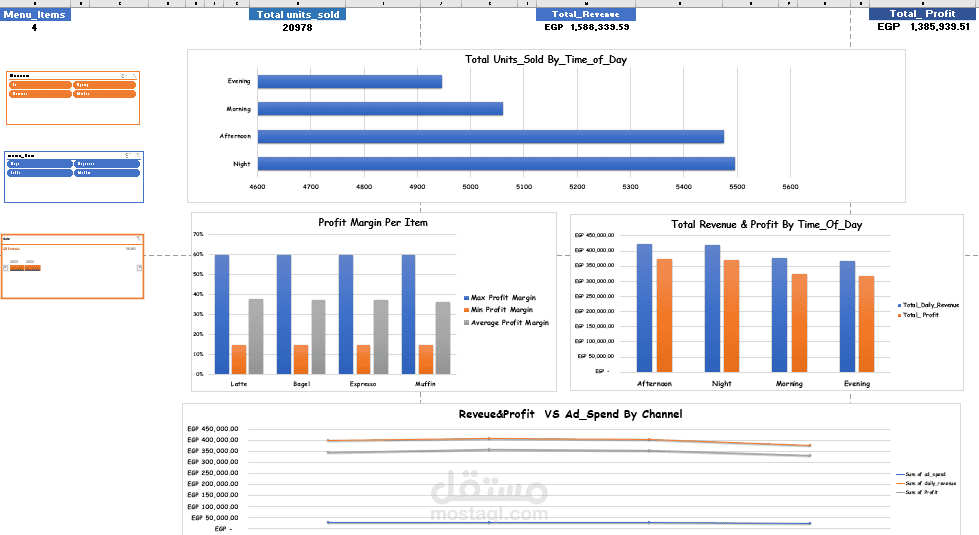Select the Morning bar in units sold chart
The image size is (979, 535).
pos(380,109)
